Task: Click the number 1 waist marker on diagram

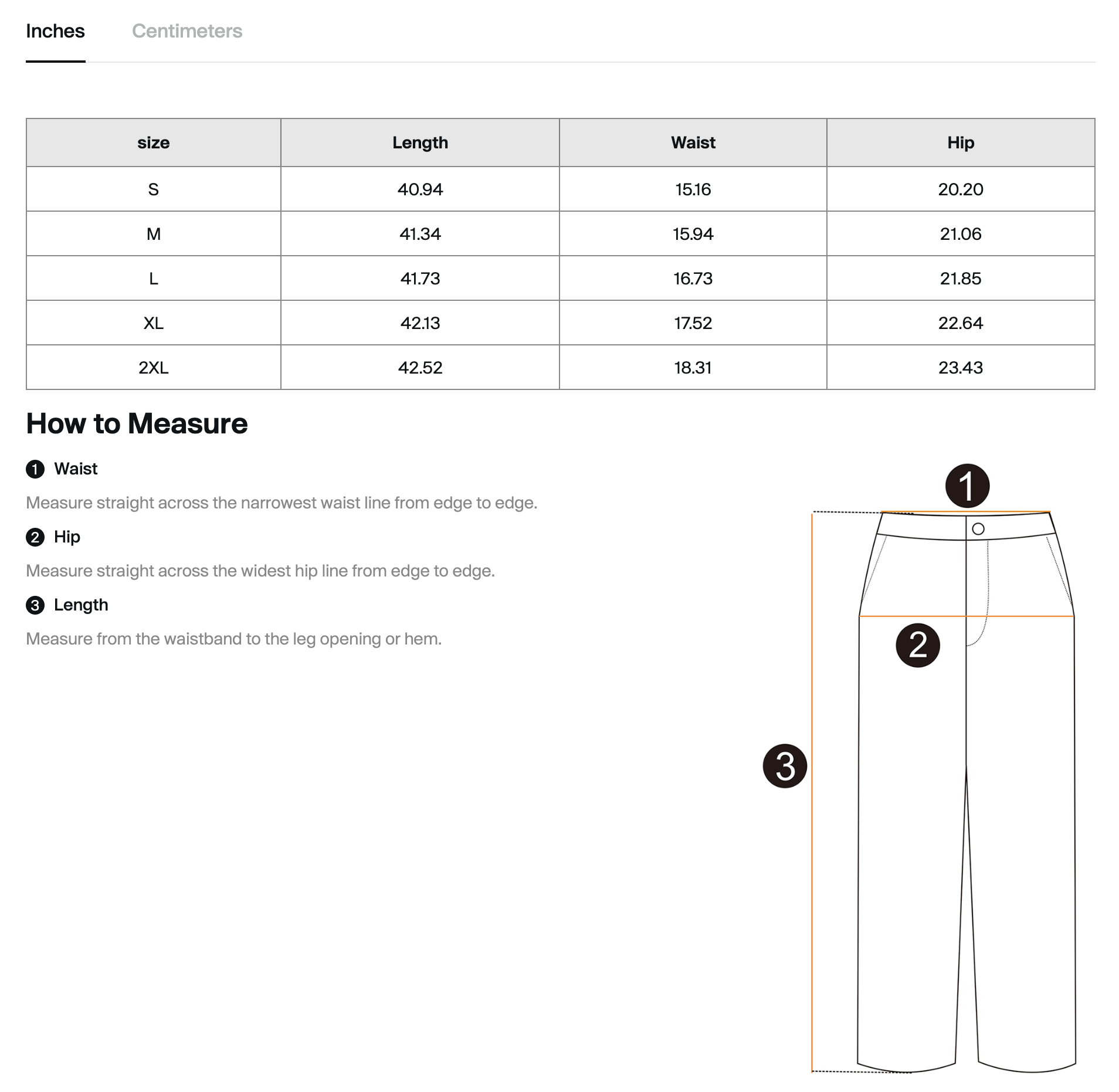Action: (x=967, y=486)
